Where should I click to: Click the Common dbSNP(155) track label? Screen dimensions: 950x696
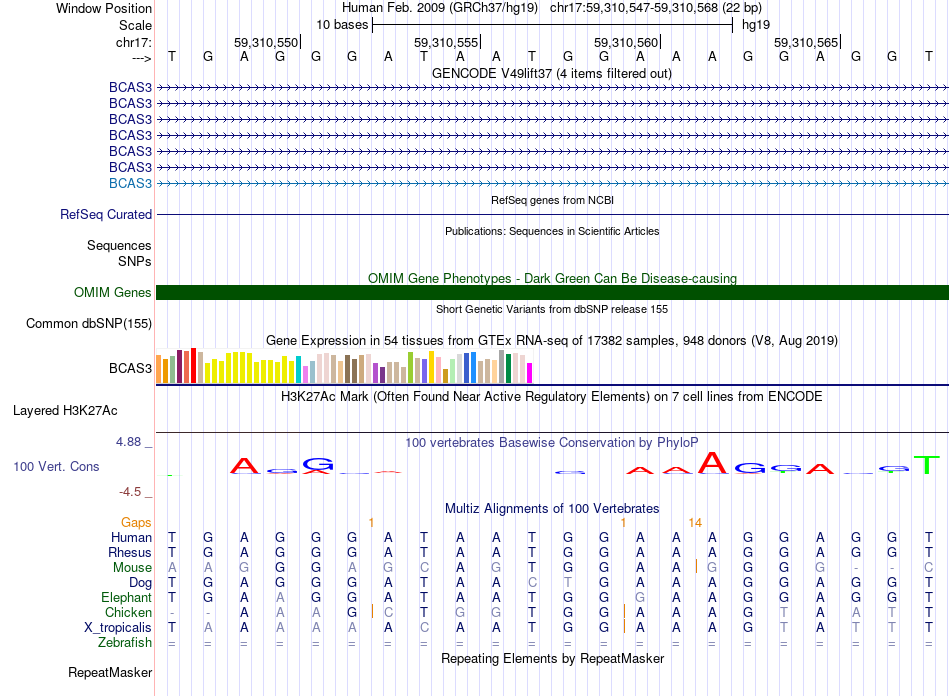pyautogui.click(x=89, y=323)
